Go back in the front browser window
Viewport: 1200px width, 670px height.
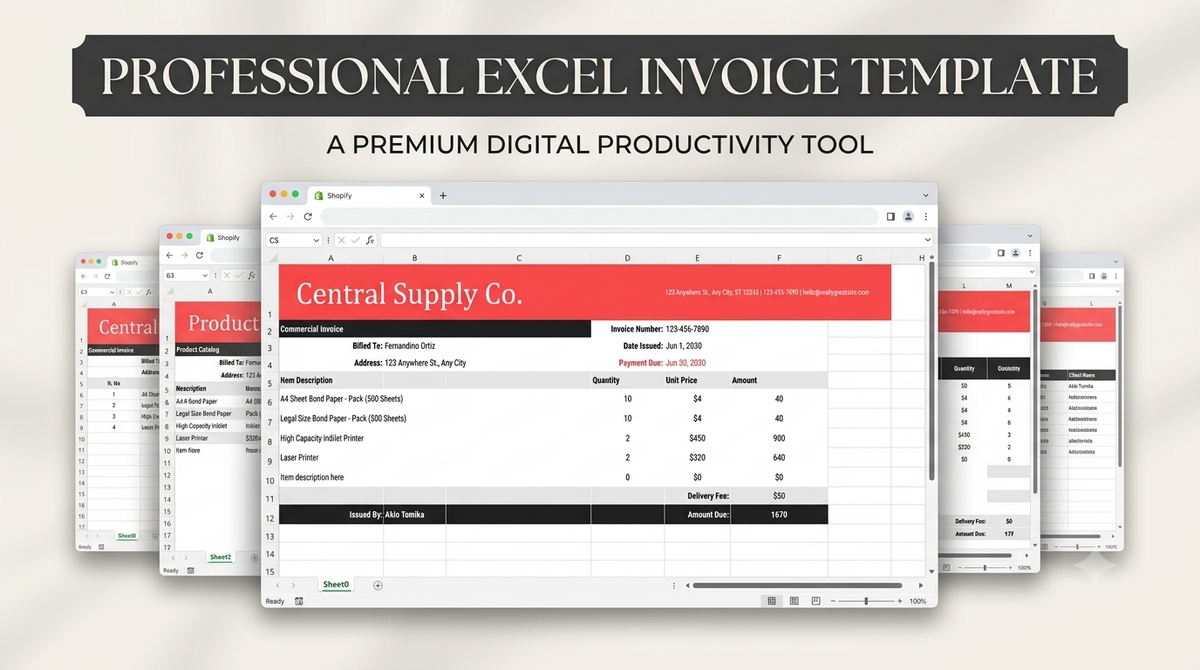coord(273,216)
